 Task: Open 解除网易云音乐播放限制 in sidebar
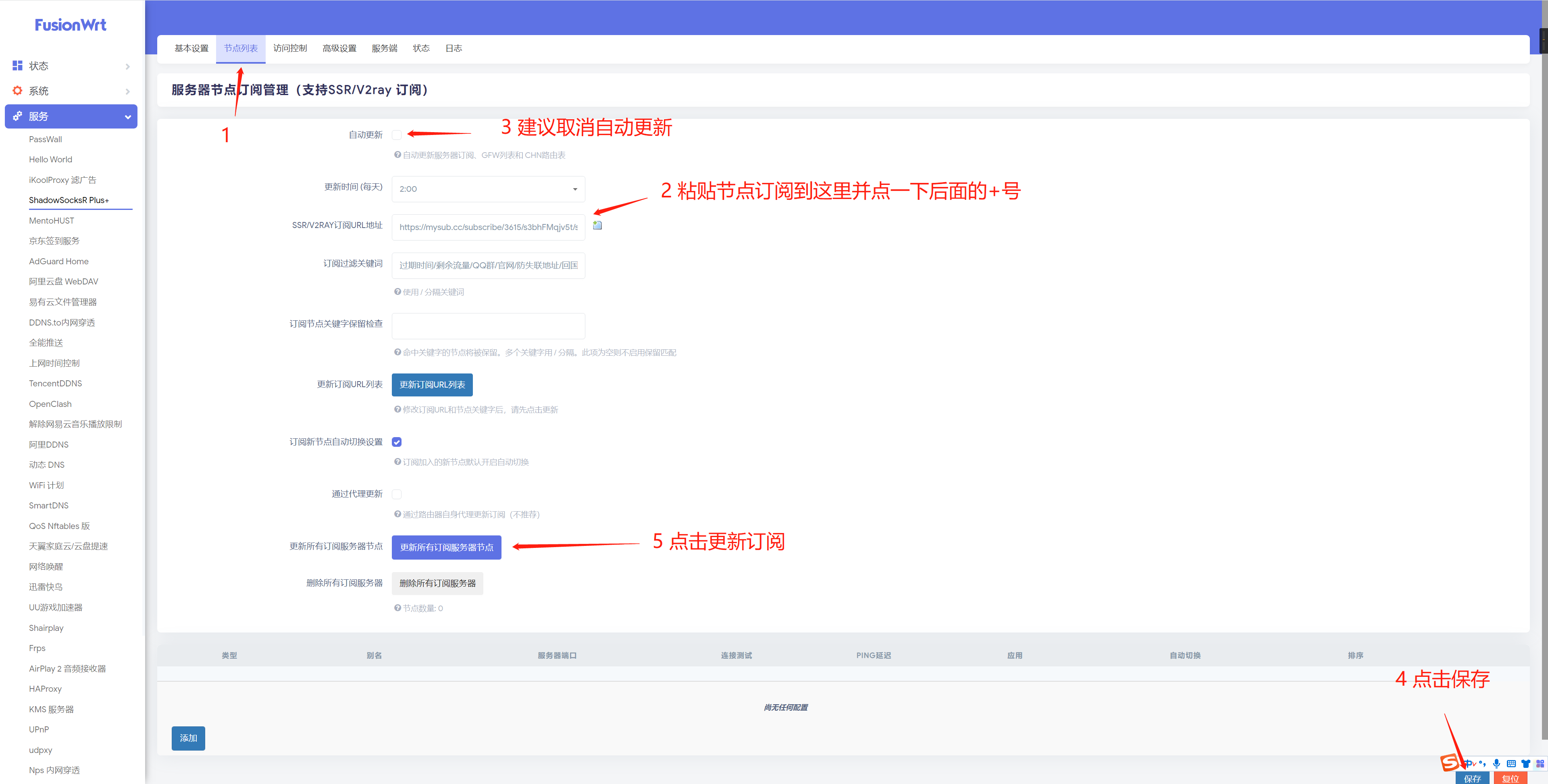76,423
